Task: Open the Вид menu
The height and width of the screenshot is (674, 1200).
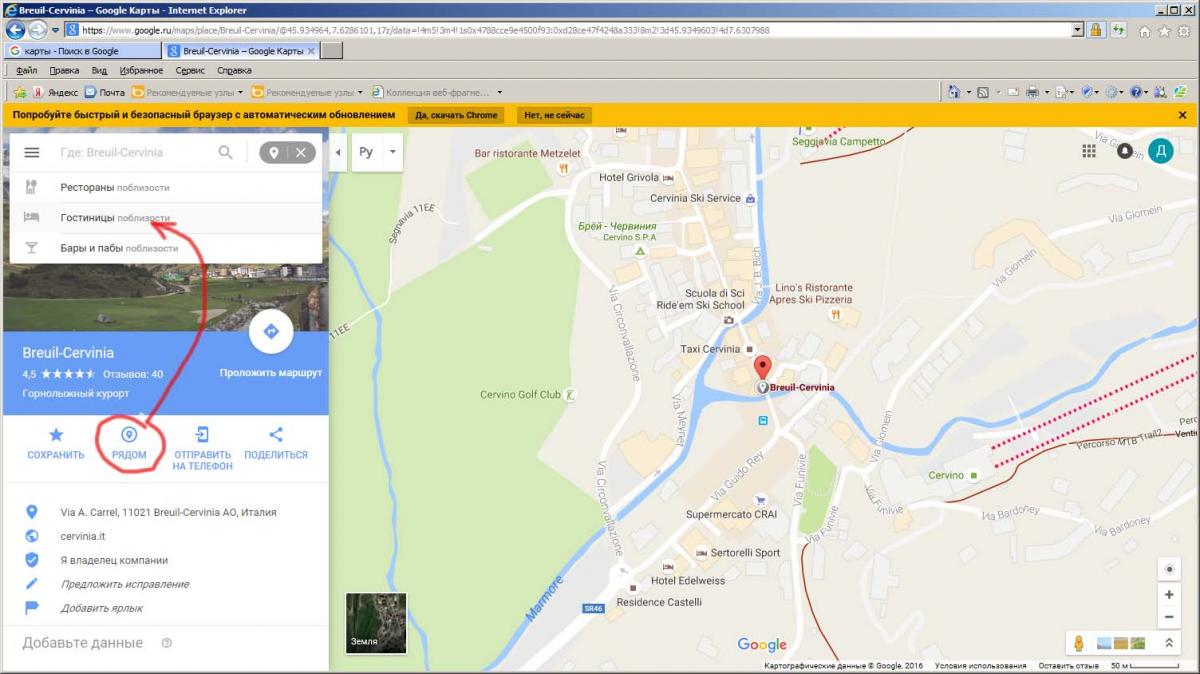Action: point(99,71)
